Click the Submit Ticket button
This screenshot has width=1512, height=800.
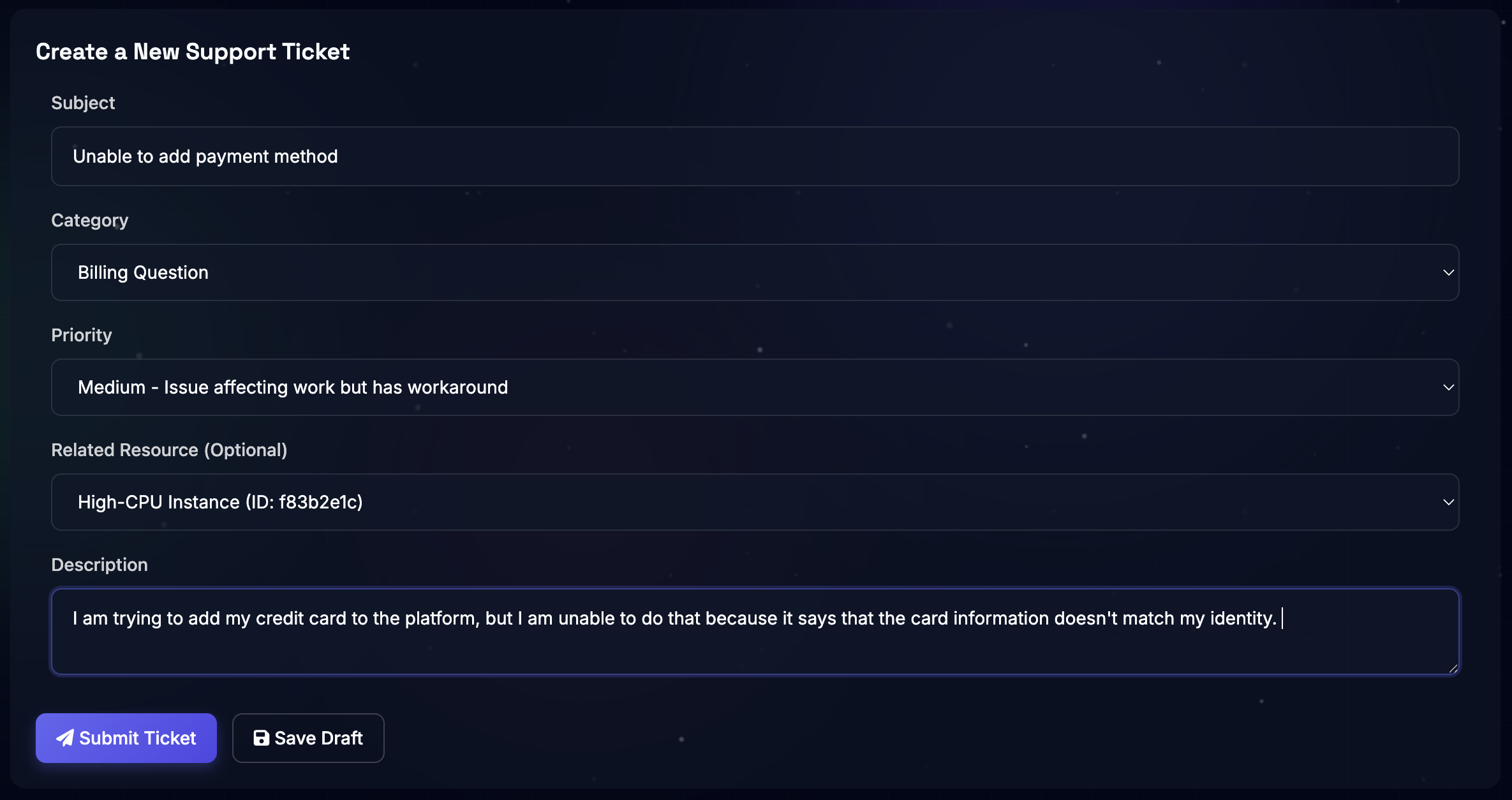pyautogui.click(x=126, y=737)
